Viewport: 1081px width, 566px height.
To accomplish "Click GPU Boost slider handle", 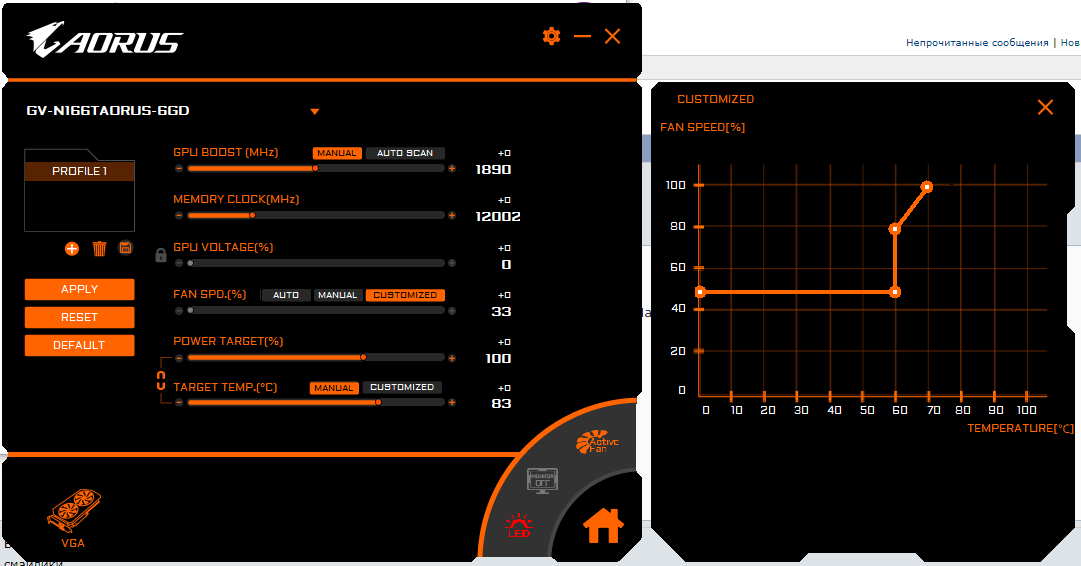I will [315, 168].
